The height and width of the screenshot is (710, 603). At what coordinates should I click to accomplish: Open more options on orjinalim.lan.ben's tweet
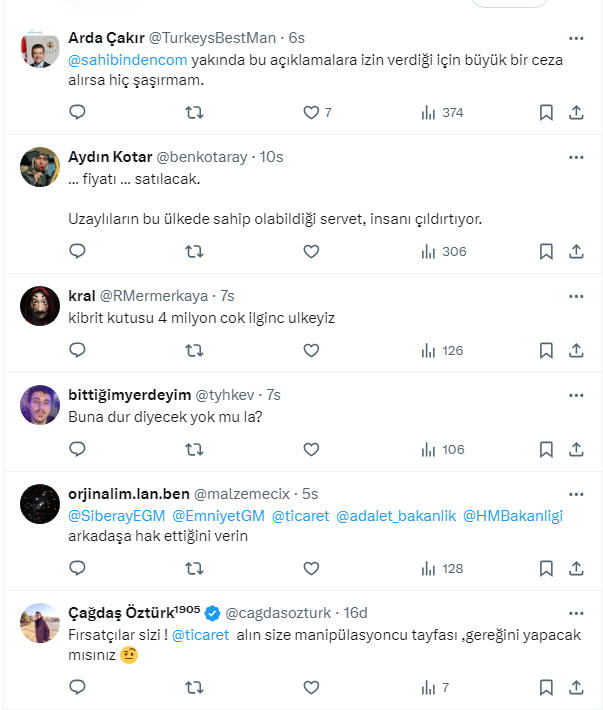576,495
